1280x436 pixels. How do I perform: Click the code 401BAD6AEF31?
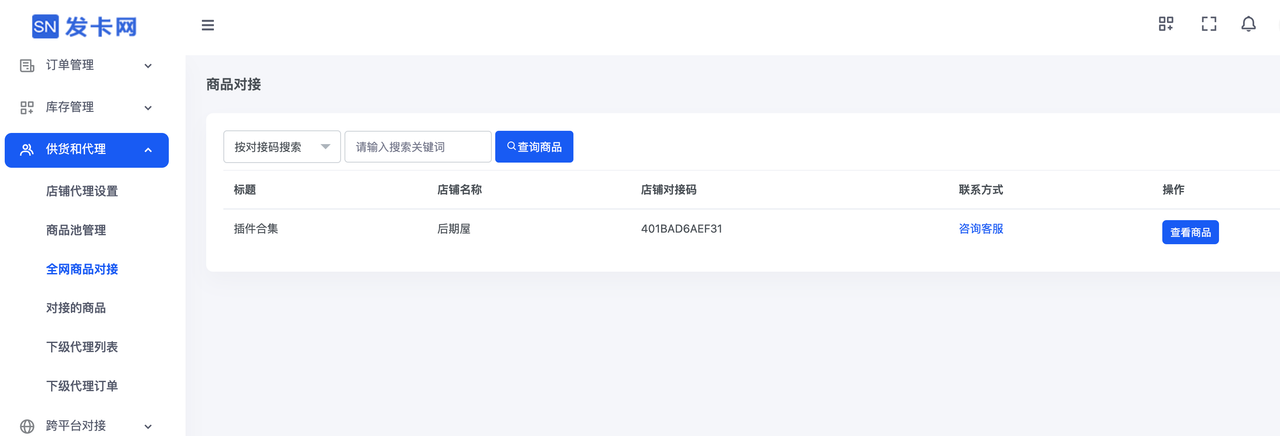pos(682,229)
